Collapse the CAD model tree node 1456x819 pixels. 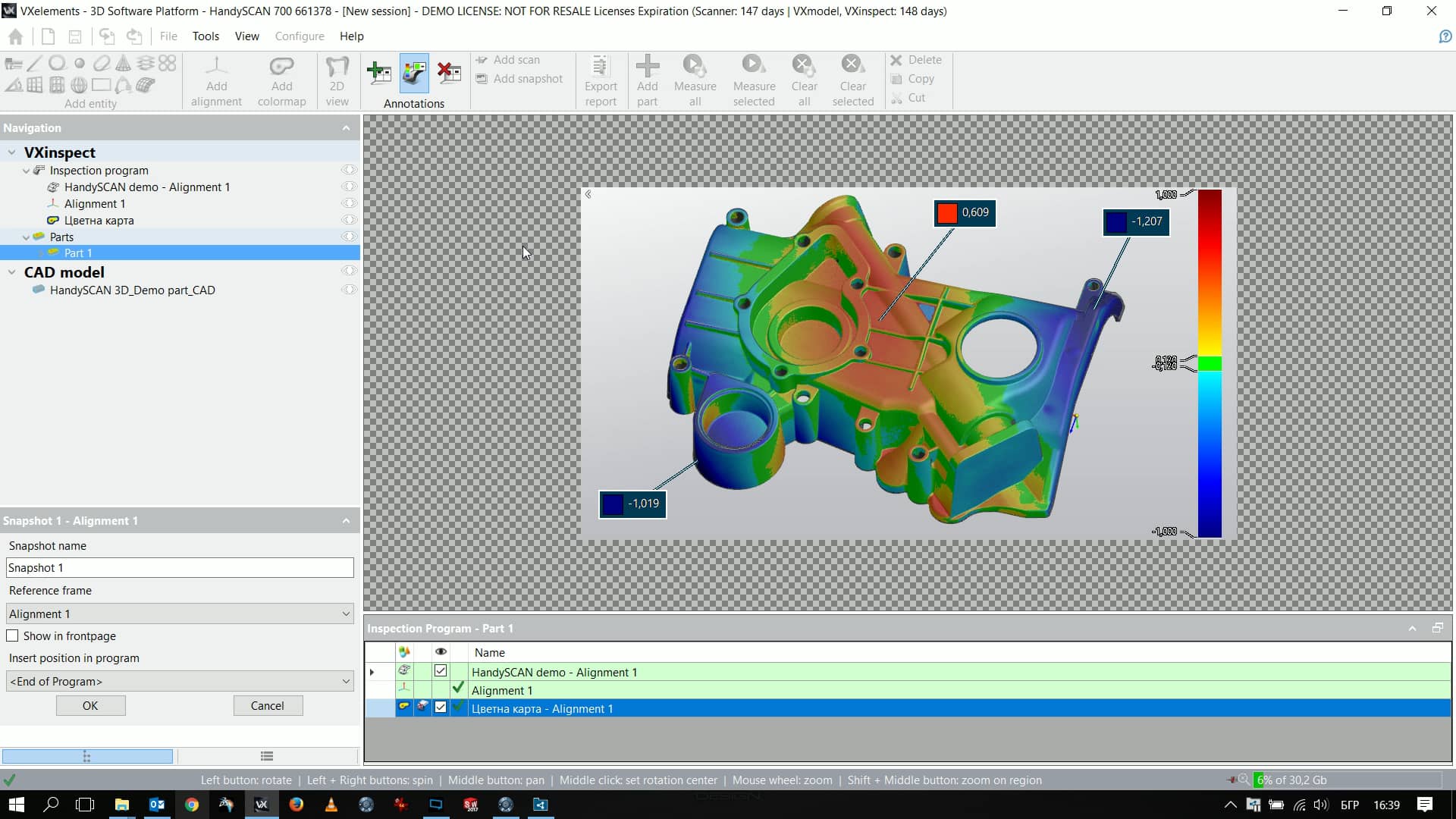(x=11, y=271)
